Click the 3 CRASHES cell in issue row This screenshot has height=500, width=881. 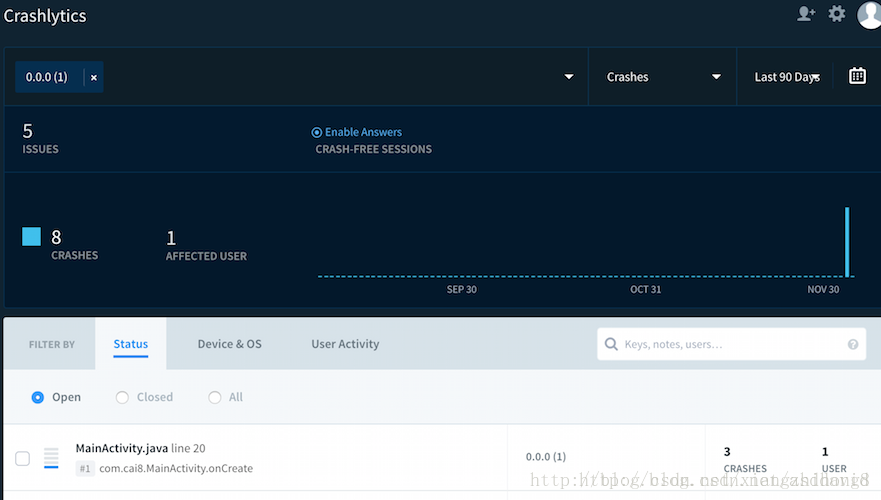click(x=745, y=460)
